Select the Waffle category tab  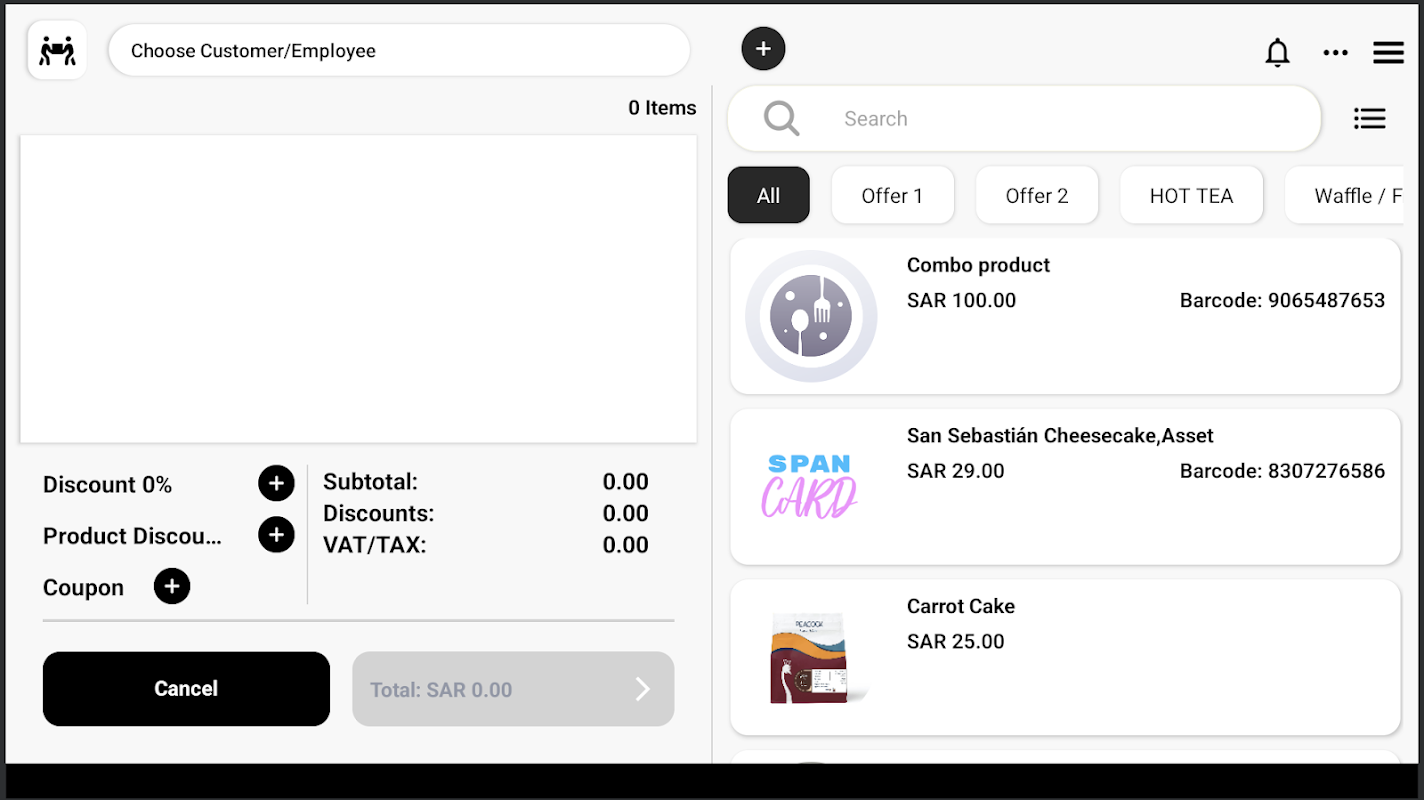tap(1344, 195)
